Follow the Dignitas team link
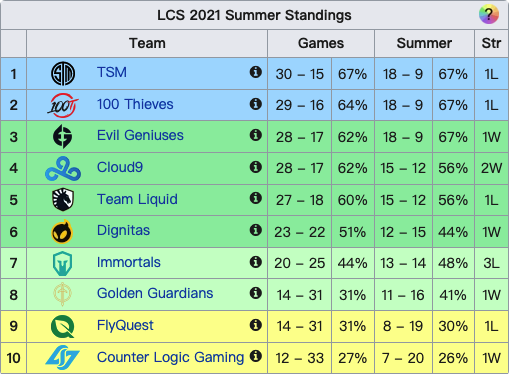The width and height of the screenshot is (509, 376). [123, 230]
